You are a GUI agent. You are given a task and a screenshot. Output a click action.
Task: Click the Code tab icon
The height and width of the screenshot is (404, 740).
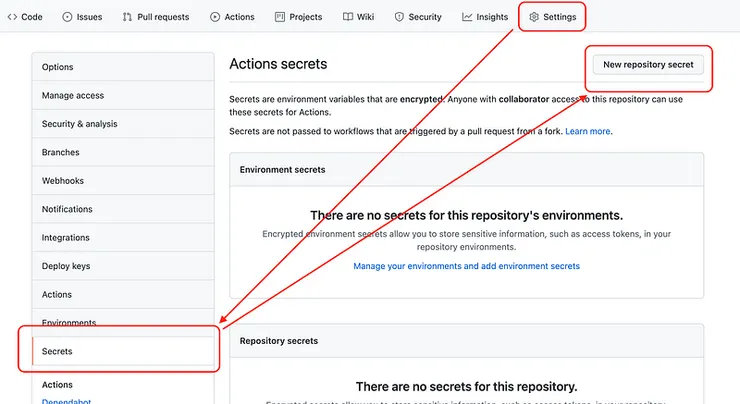tap(12, 17)
